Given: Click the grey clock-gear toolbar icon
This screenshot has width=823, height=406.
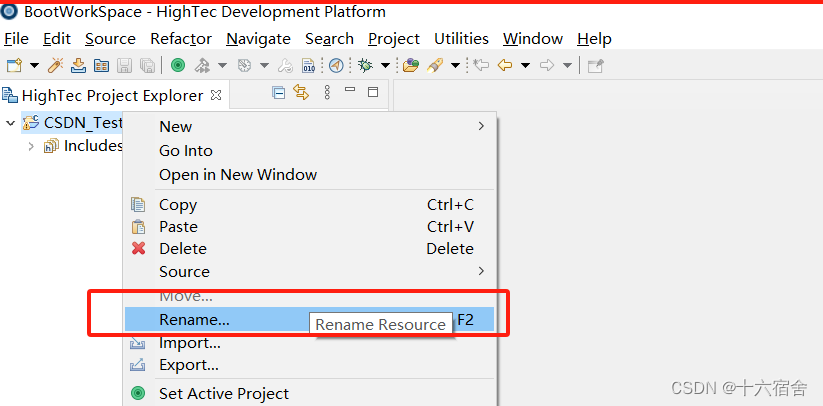Looking at the screenshot, I should coord(245,66).
